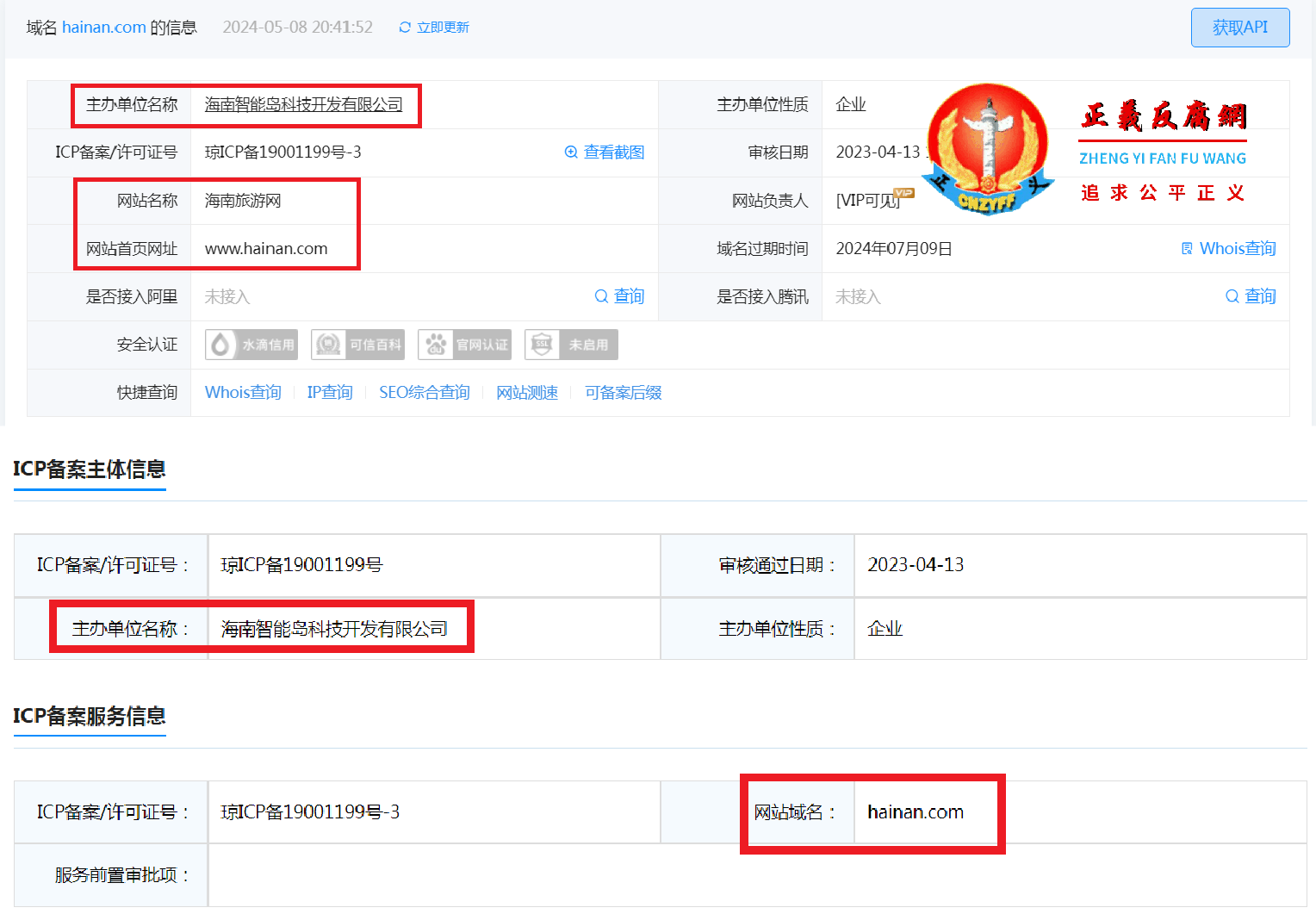Click the magnifier icon next to 查看截图

coord(571,152)
